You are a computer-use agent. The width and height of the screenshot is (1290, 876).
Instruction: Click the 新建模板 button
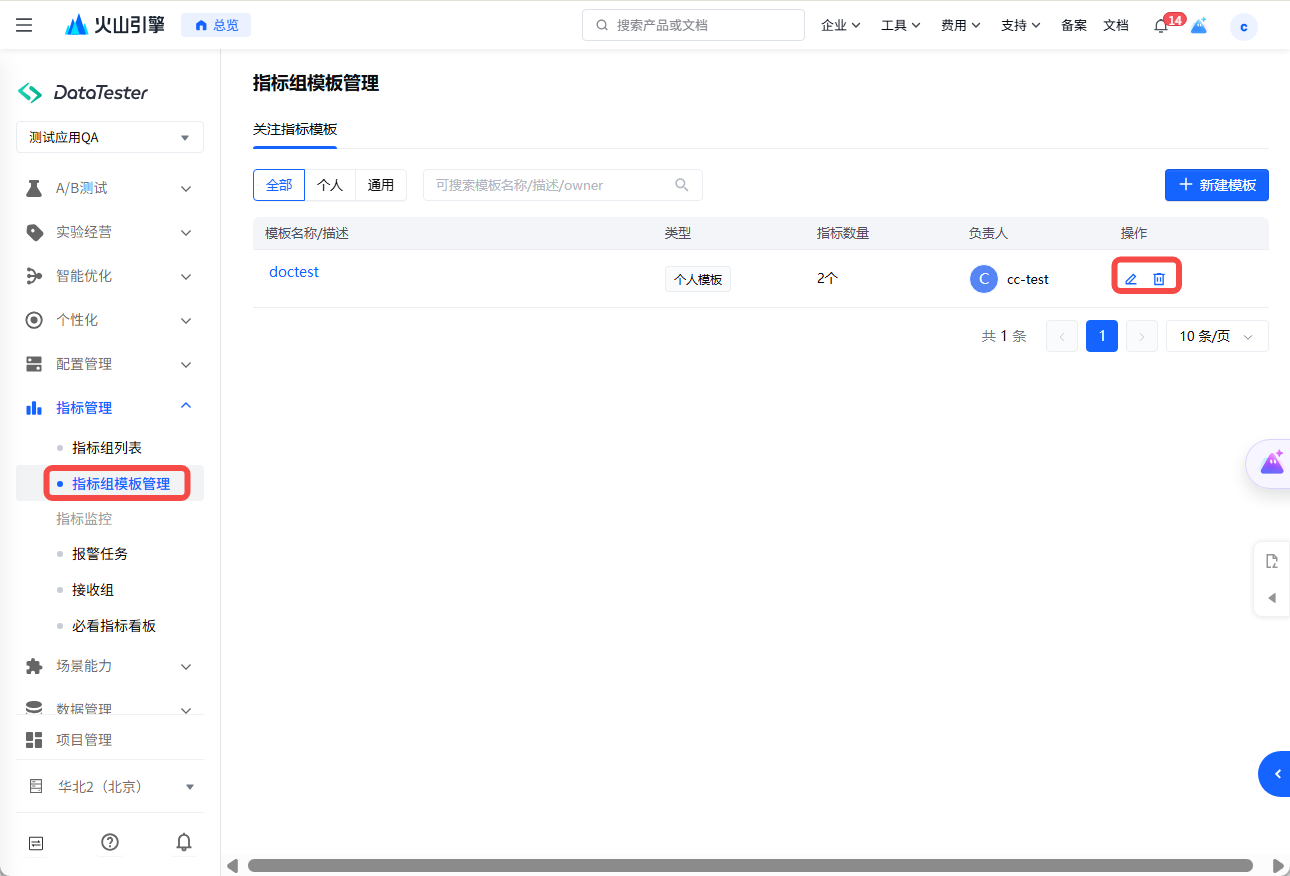1216,185
